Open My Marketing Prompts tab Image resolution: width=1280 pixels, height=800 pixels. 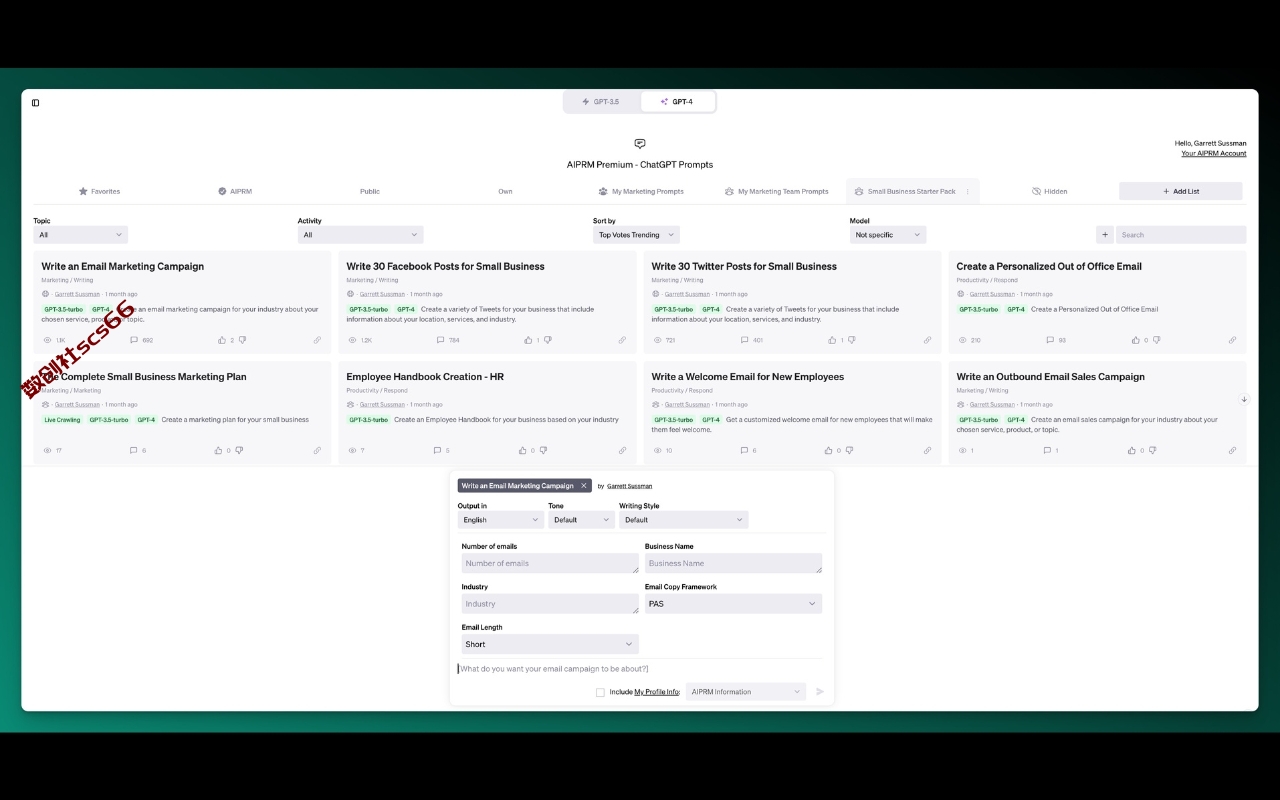641,191
